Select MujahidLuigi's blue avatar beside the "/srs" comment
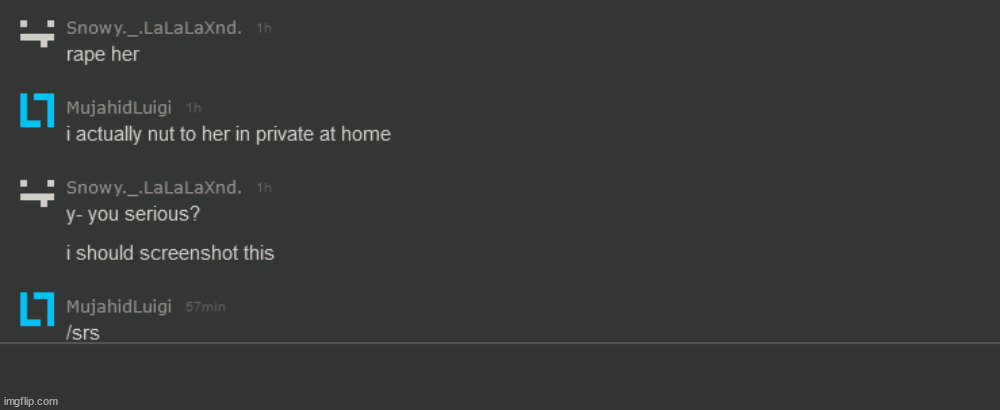 click(x=36, y=310)
